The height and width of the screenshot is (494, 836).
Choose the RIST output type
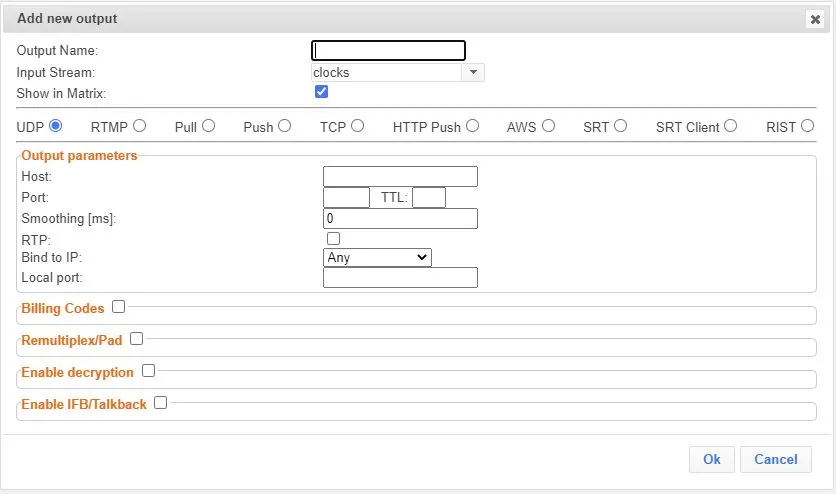808,126
